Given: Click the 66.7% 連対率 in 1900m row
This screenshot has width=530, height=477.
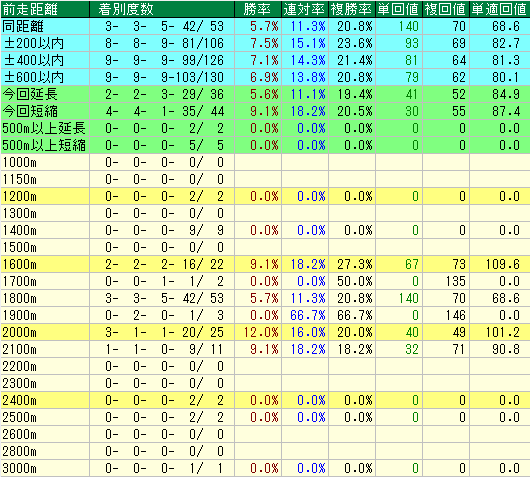Looking at the screenshot, I should point(308,315).
